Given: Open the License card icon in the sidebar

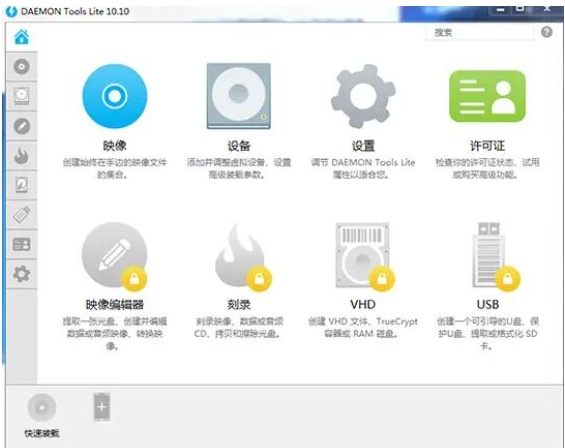Looking at the screenshot, I should click(x=22, y=244).
